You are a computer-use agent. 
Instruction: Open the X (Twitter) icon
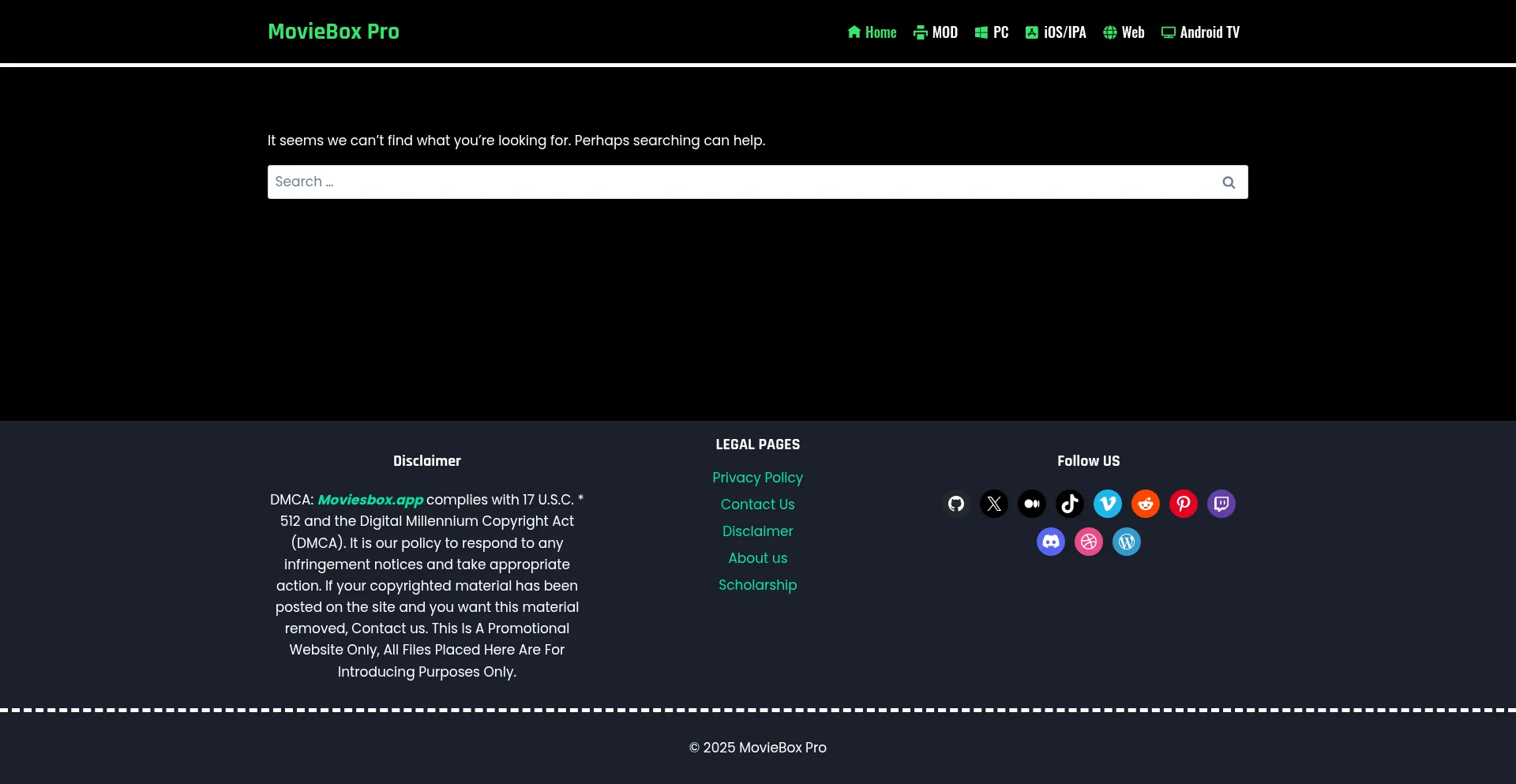point(993,504)
